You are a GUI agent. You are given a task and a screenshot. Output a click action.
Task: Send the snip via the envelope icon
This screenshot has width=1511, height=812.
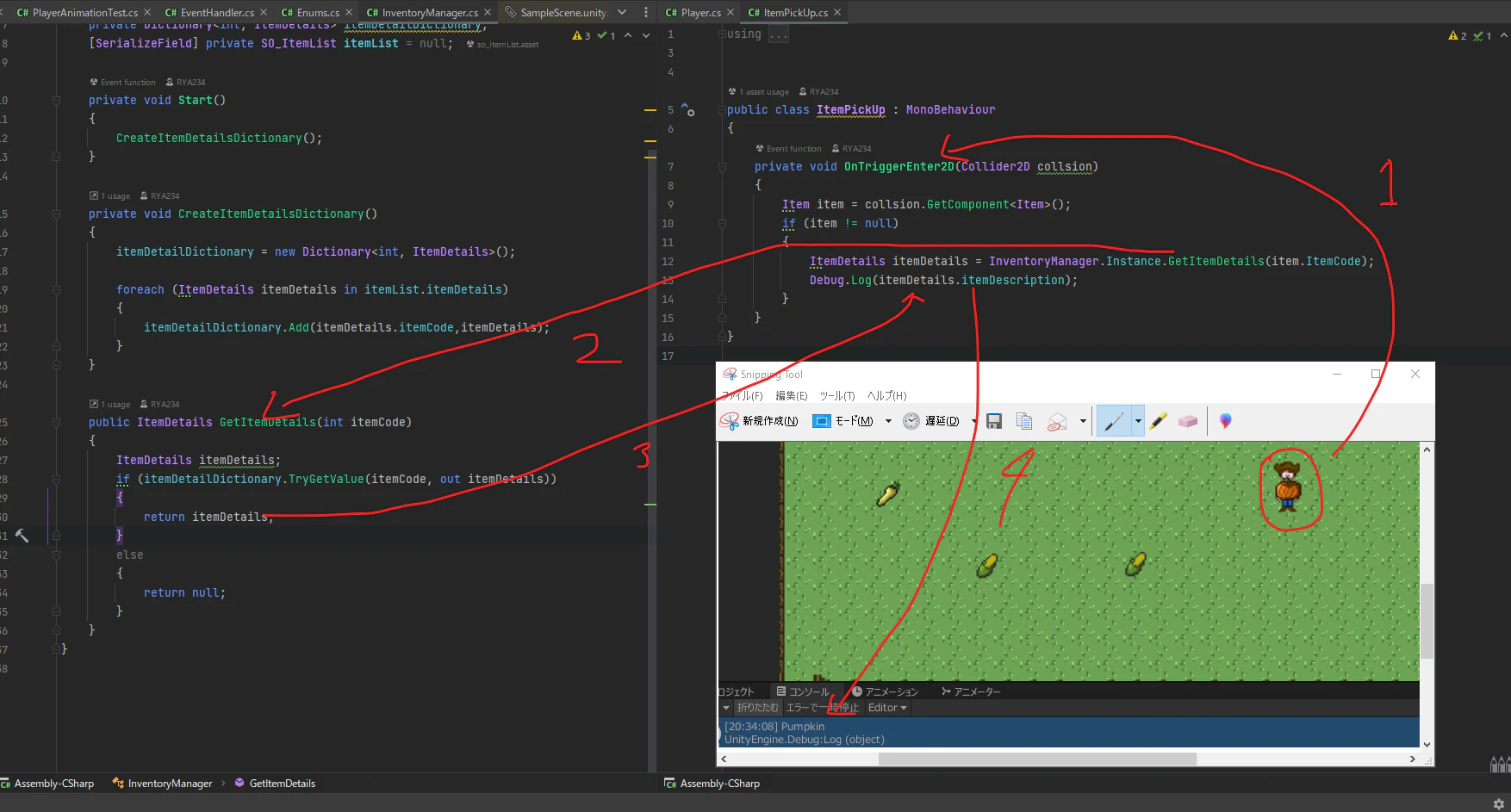[1057, 421]
